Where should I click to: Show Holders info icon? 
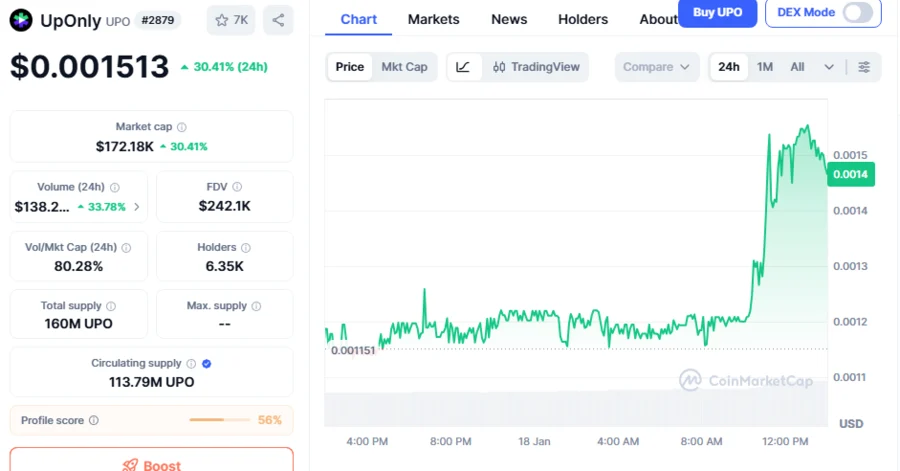click(246, 247)
